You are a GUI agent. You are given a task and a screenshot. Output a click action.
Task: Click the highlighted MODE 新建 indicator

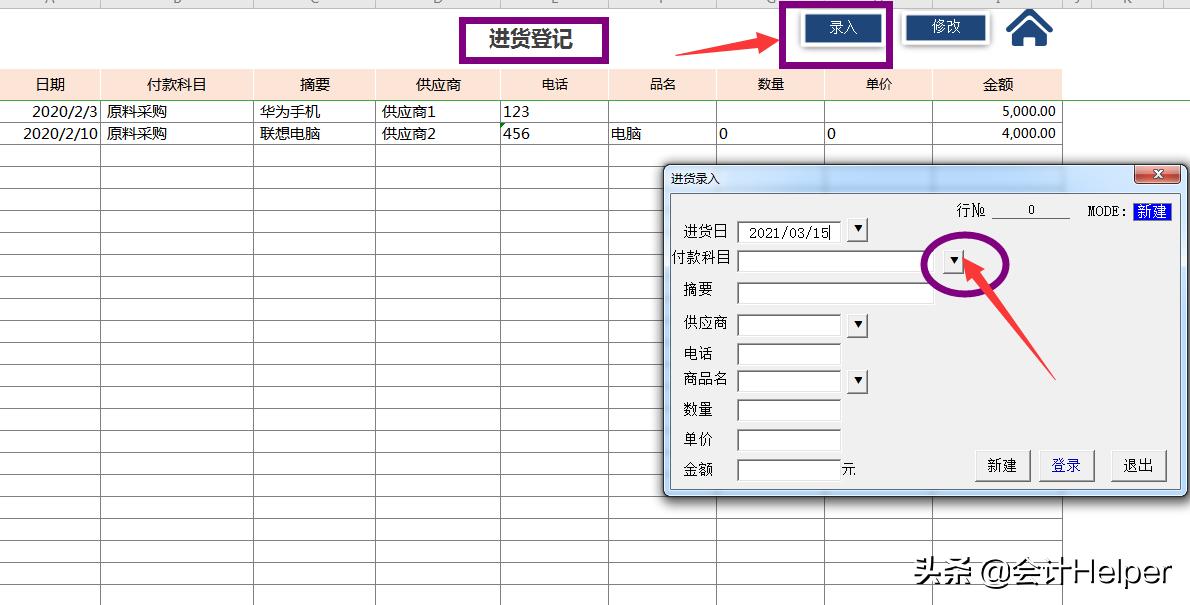tap(1152, 211)
